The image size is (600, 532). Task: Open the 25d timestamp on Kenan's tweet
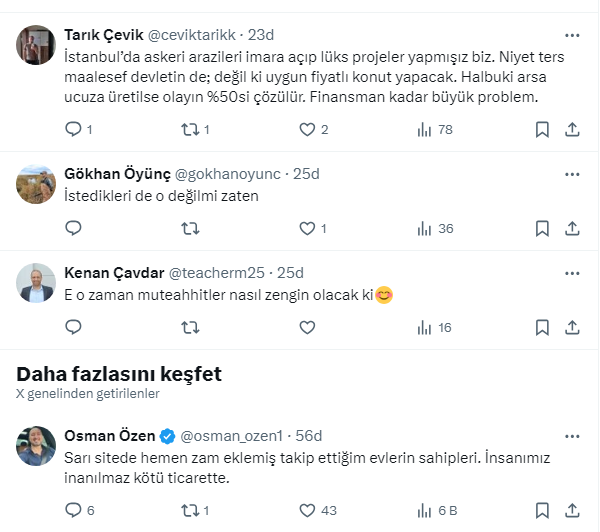290,272
